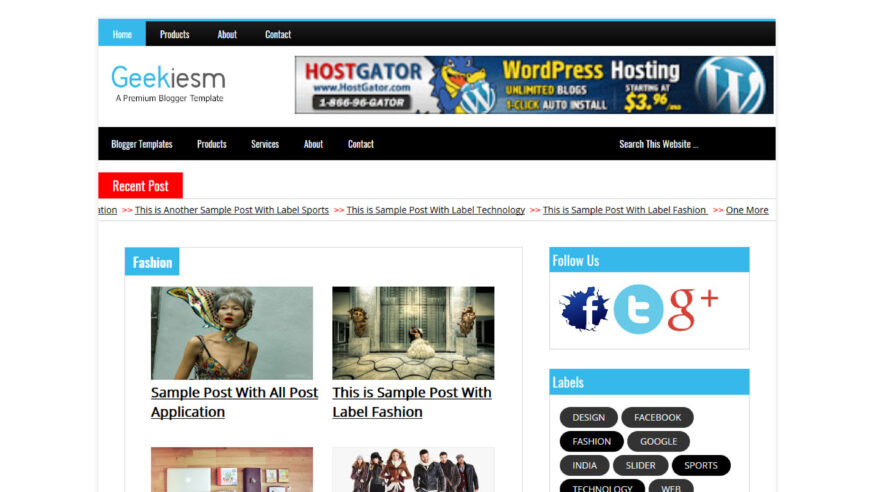Click tagline A Premium Blogger Template
Screen dimensions: 874x492
169,98
